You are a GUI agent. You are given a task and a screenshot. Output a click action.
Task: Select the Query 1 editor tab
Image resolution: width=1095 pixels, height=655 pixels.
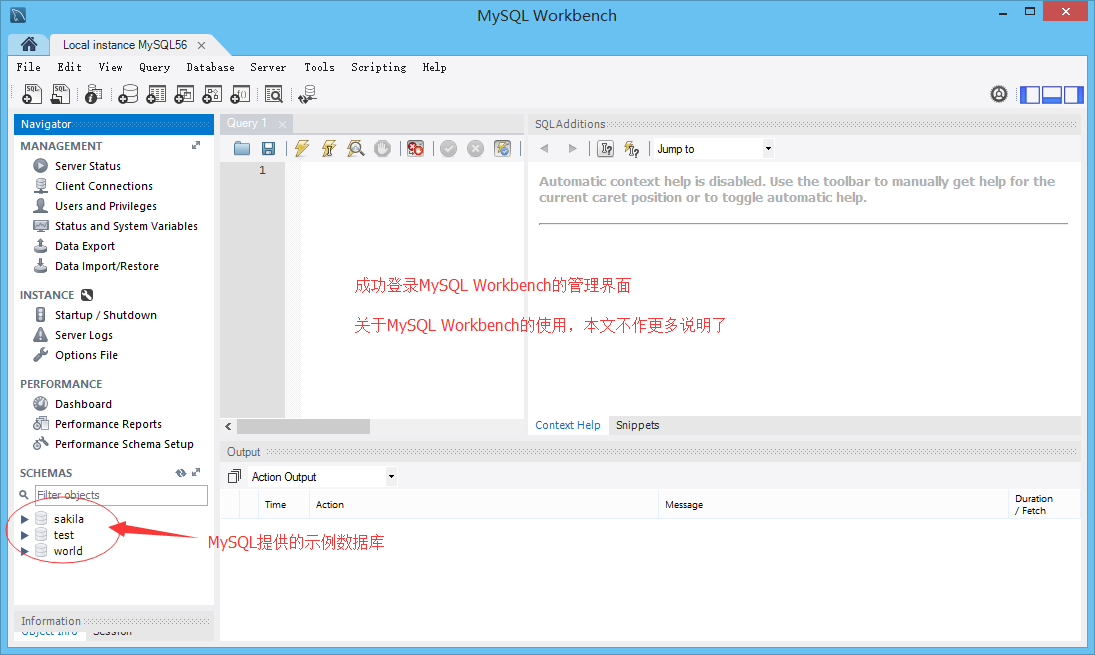(x=247, y=123)
